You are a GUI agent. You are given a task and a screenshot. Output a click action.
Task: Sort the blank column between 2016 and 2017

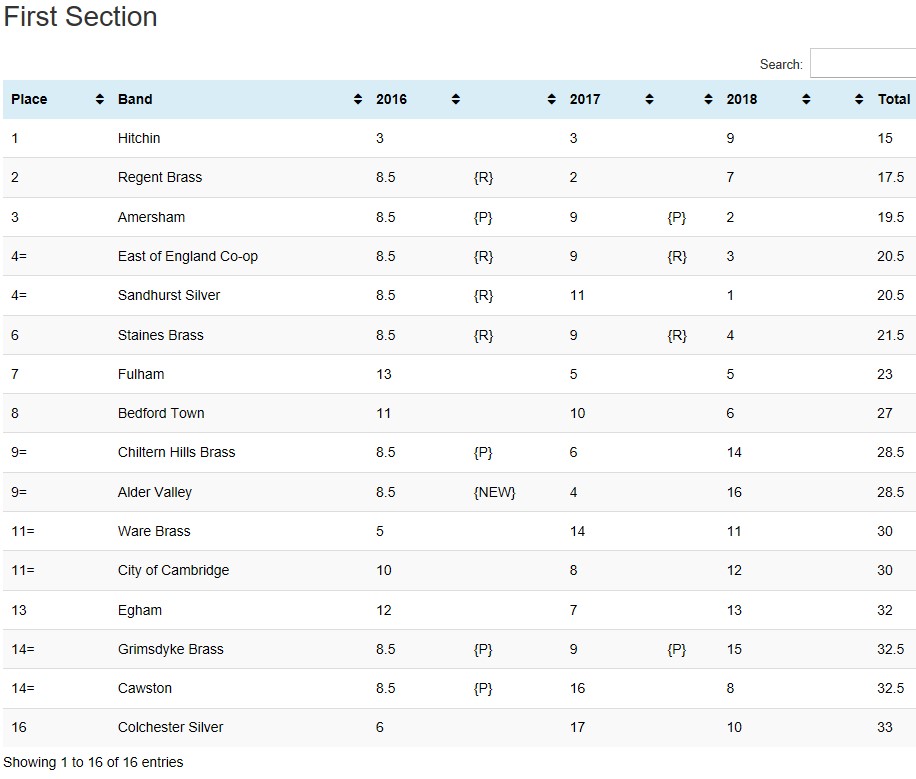pos(551,99)
